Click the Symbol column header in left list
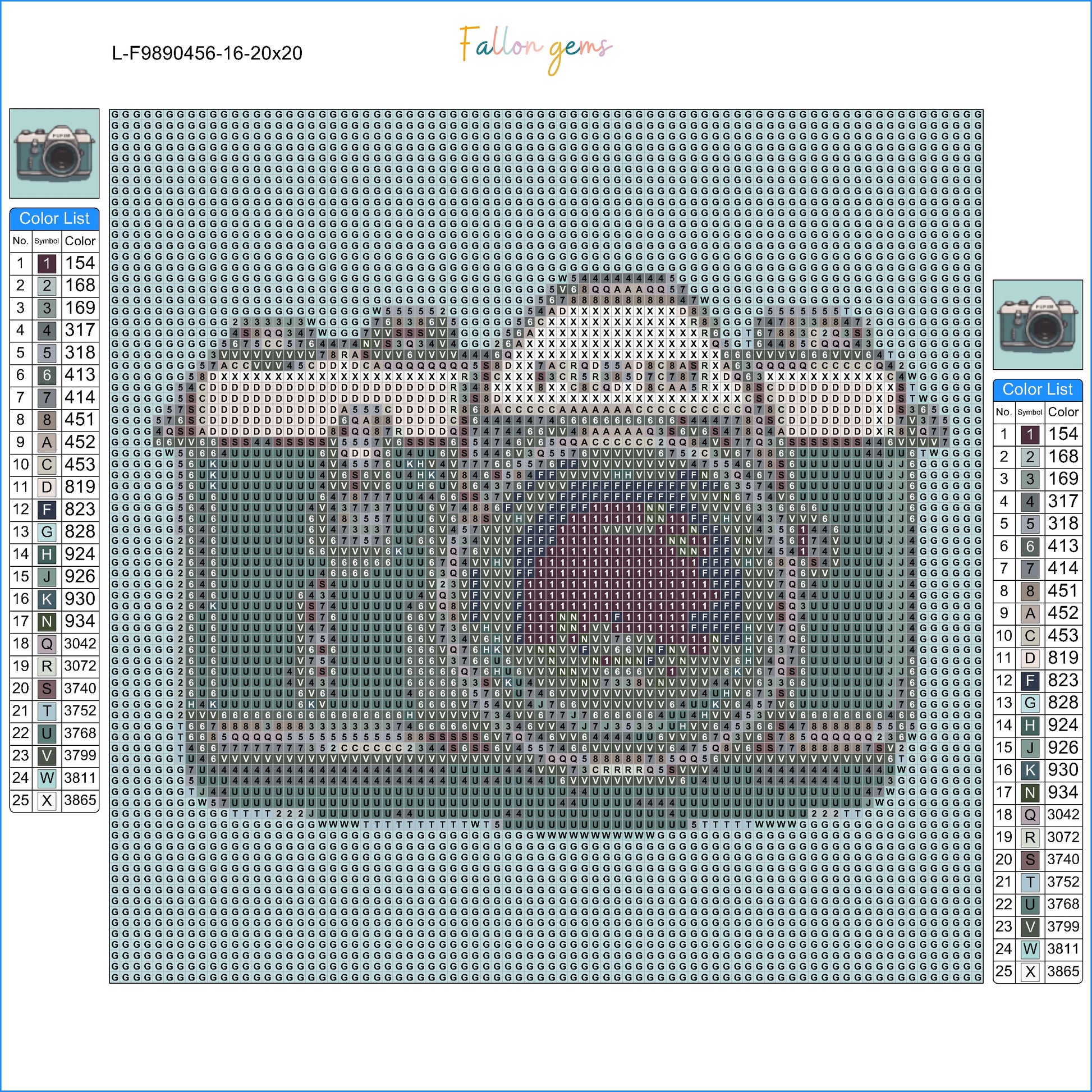 point(47,241)
